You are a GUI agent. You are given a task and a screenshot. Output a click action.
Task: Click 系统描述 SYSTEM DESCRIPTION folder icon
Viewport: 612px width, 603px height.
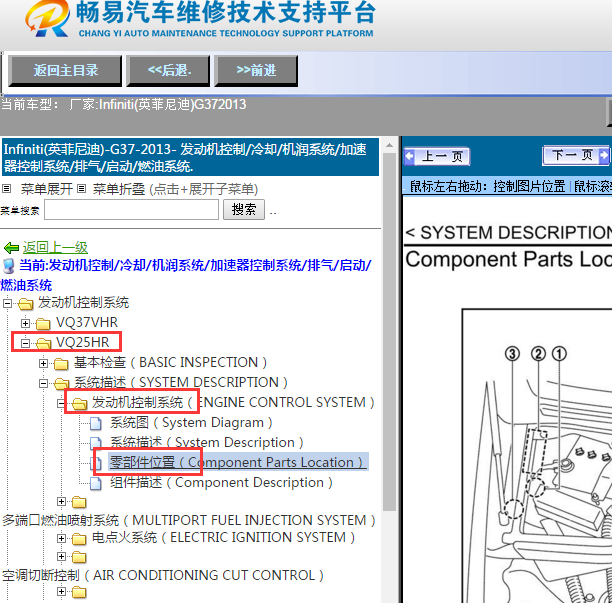[61, 383]
